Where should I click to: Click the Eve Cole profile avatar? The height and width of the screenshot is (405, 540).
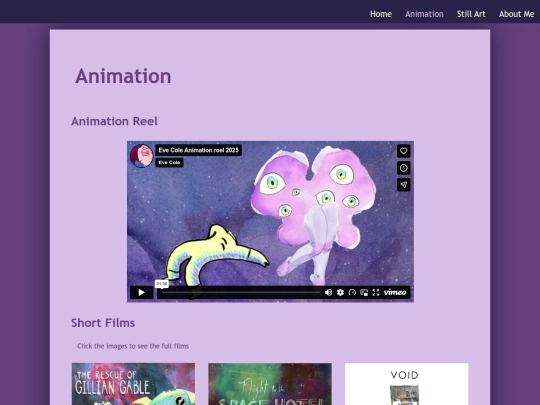click(x=142, y=156)
